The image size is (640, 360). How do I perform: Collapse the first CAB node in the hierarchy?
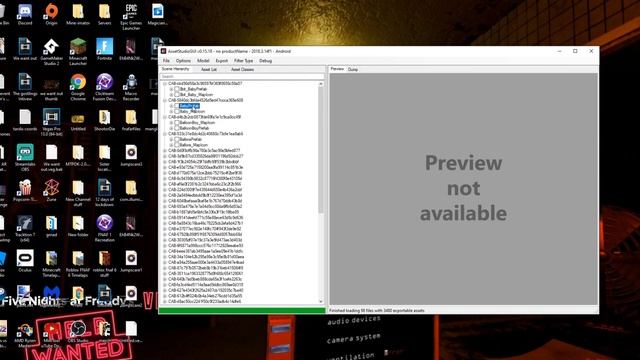pos(165,83)
